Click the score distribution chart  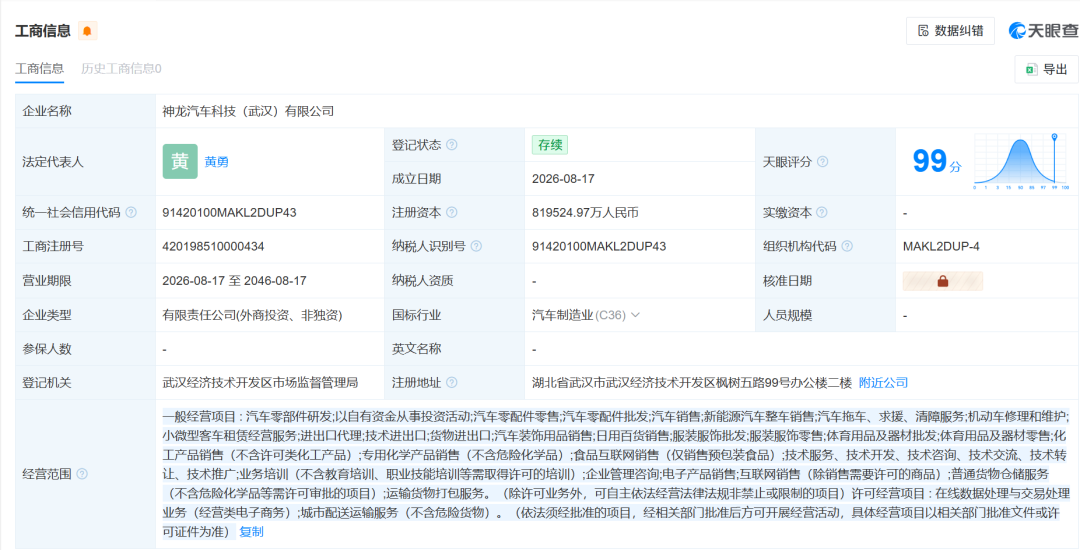1021,162
